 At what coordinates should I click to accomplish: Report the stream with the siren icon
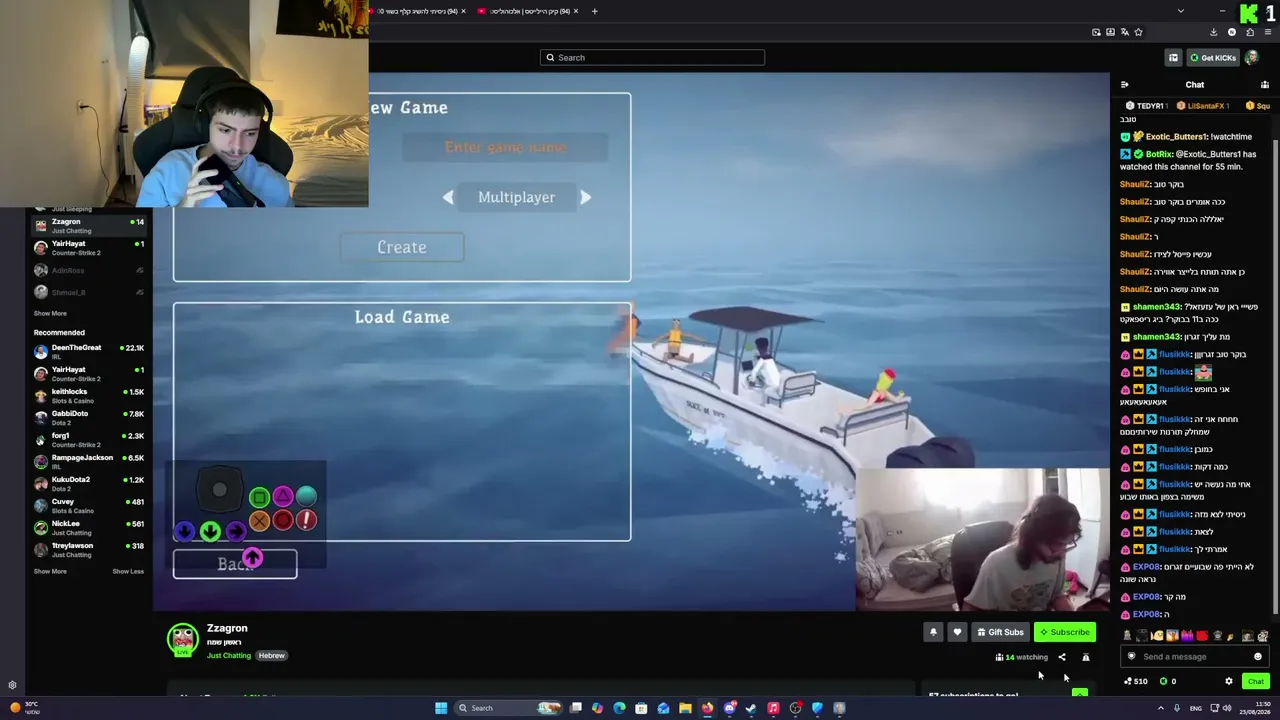(1085, 657)
